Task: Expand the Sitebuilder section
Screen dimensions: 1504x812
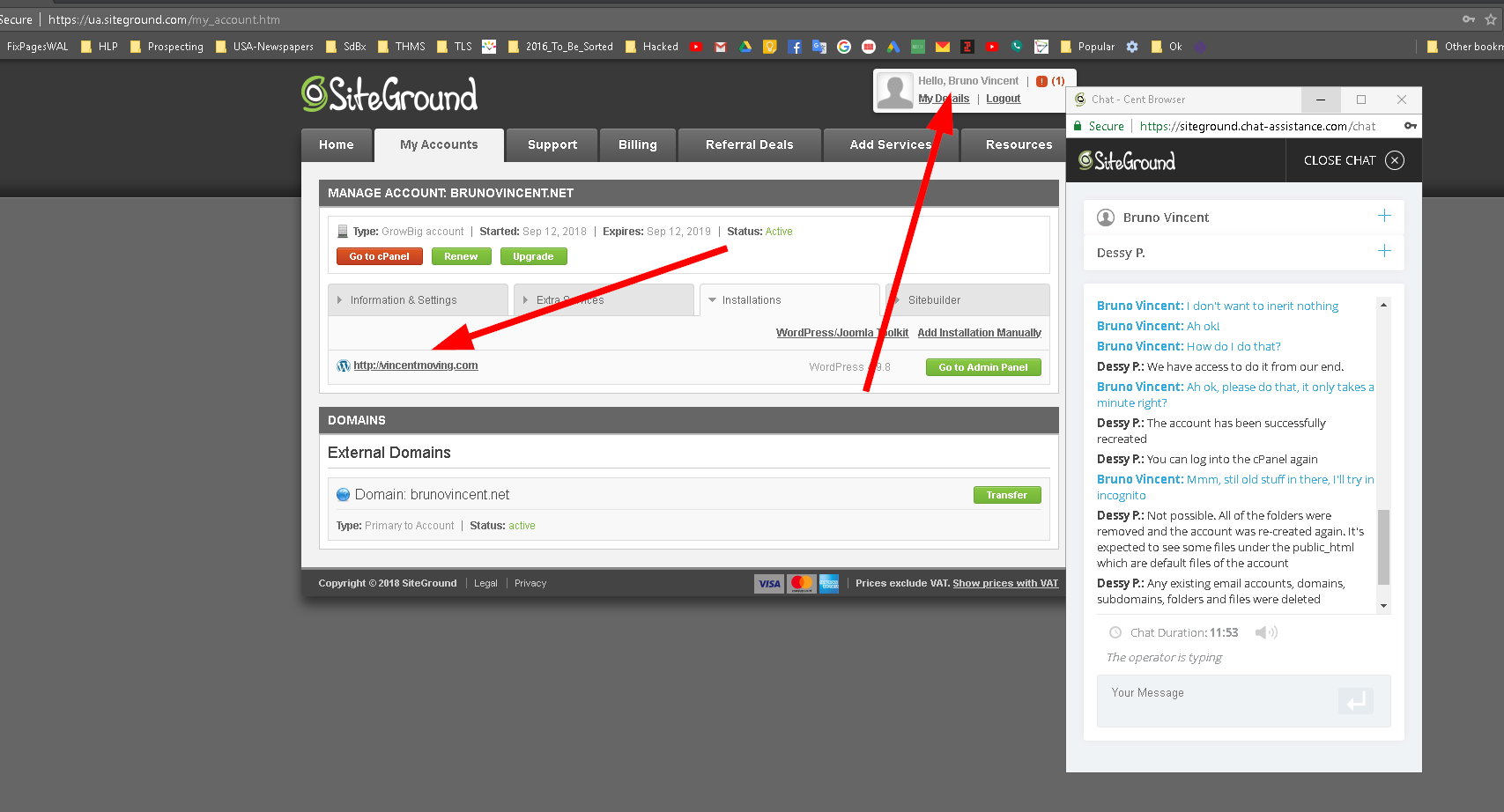Action: pyautogui.click(x=967, y=300)
